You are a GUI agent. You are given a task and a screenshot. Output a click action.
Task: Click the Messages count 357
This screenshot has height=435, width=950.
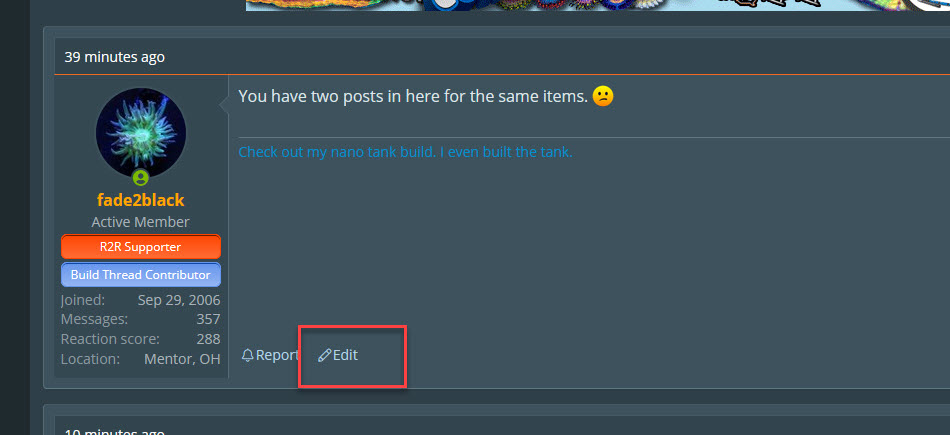(208, 319)
